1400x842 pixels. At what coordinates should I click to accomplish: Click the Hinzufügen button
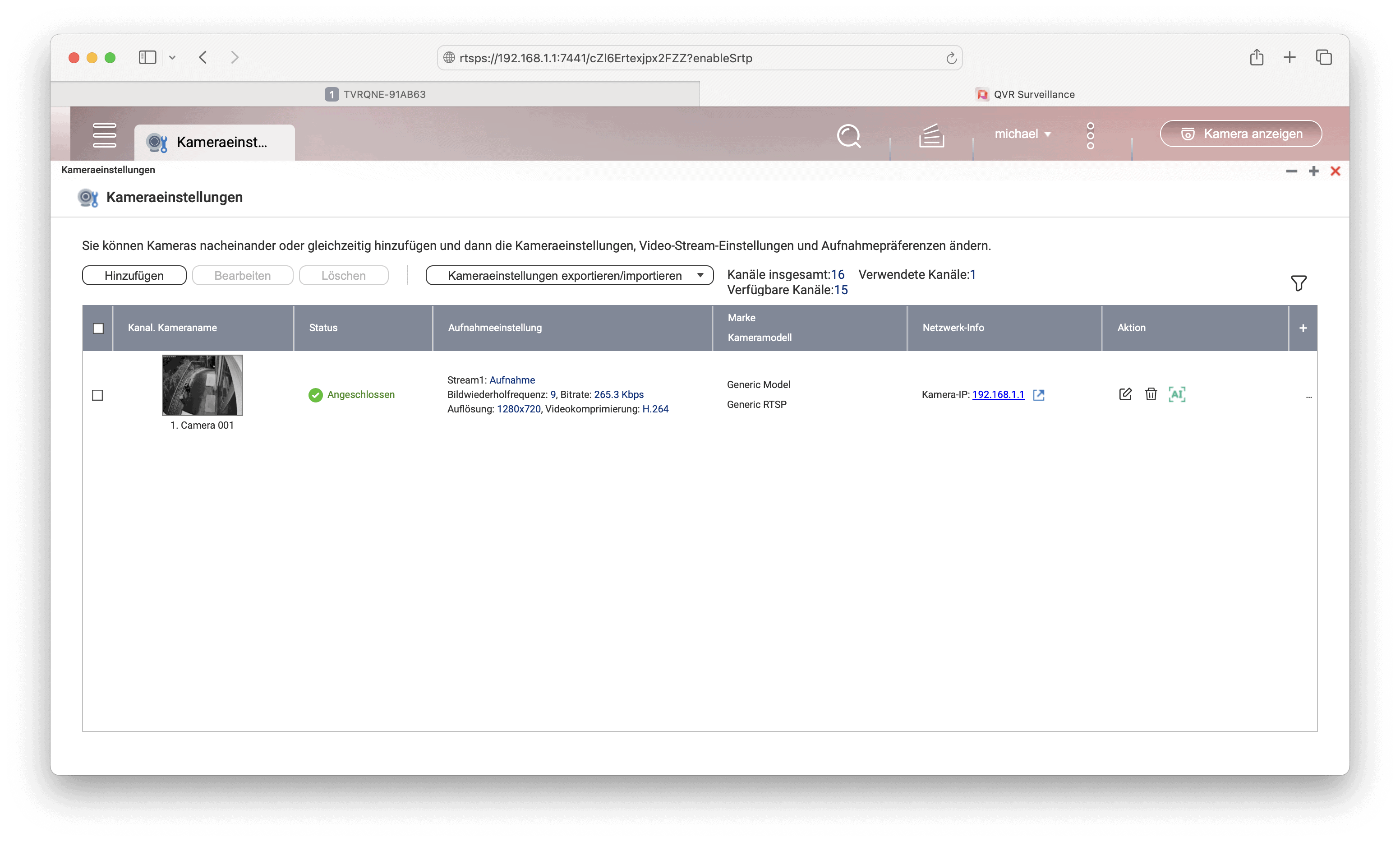pos(134,276)
